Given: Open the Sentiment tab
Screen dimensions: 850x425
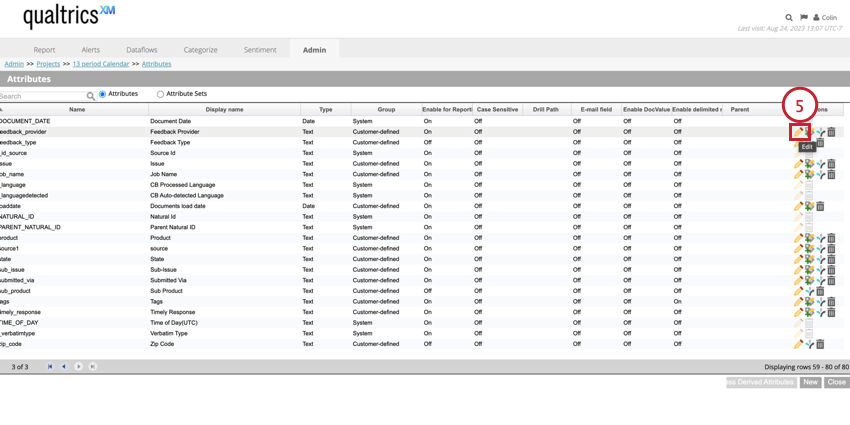Looking at the screenshot, I should click(x=260, y=50).
